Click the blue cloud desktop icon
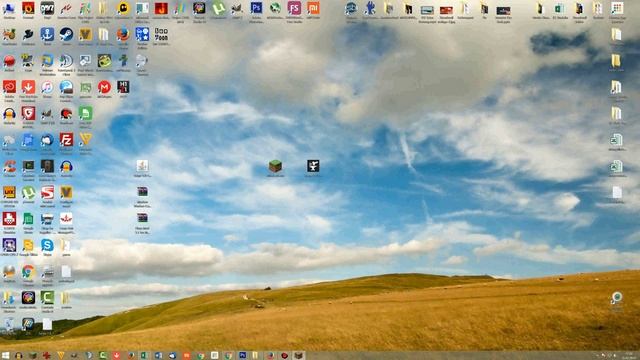Viewport: 640px width, 360px height. click(47, 140)
